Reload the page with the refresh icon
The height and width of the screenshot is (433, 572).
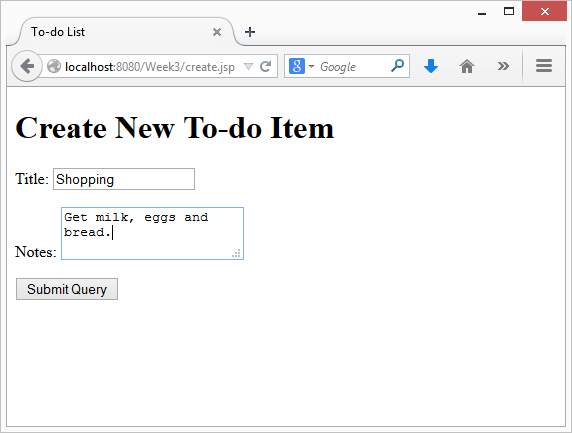(265, 66)
